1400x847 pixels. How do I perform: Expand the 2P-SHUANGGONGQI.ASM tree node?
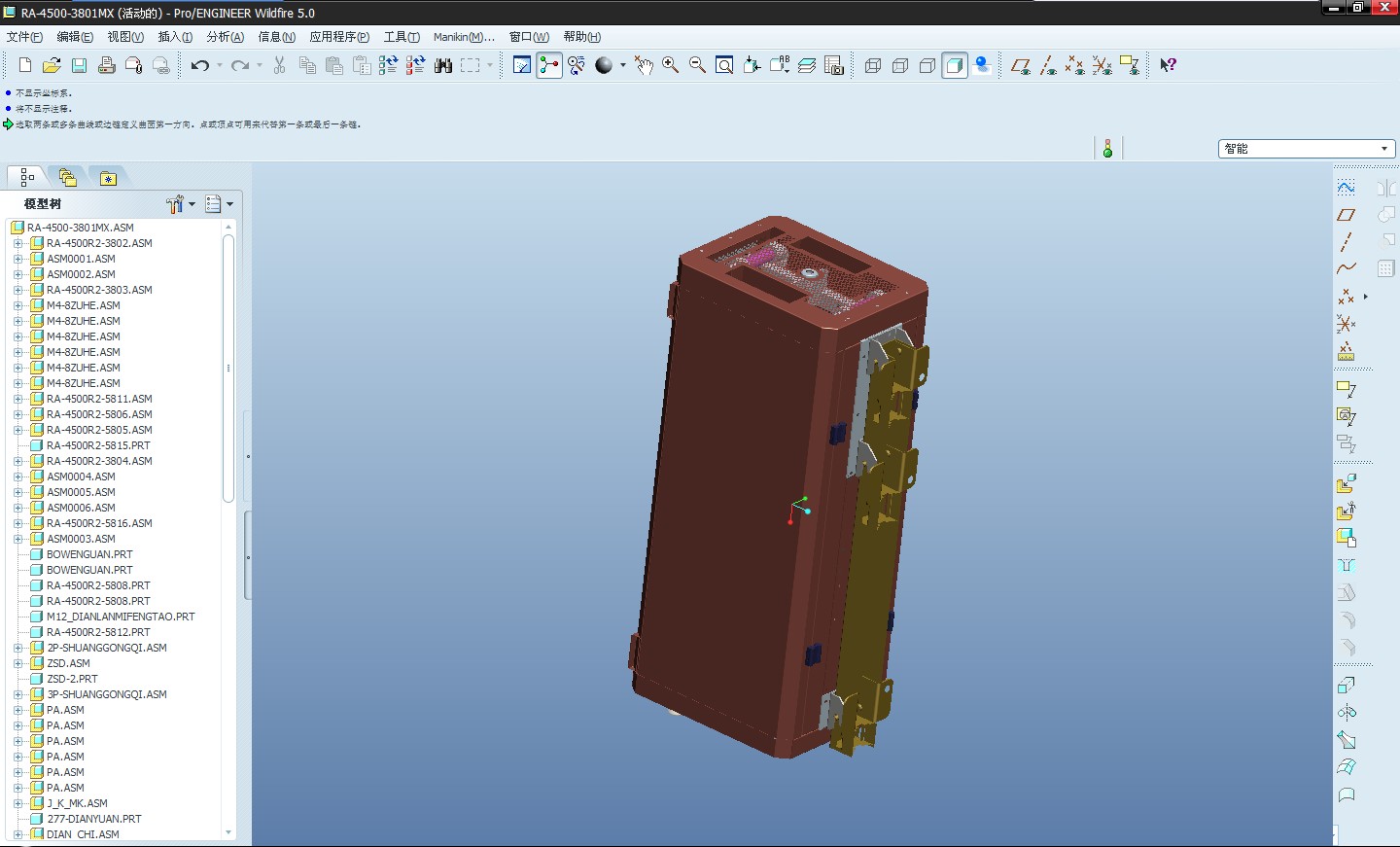coord(17,648)
